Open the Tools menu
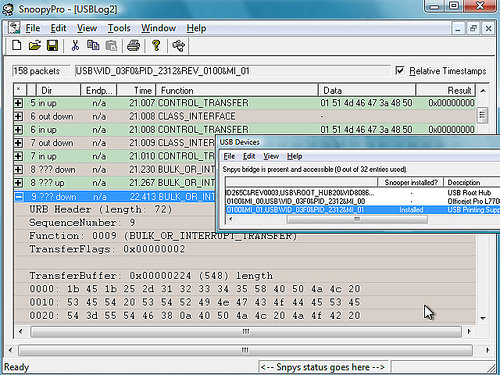The width and height of the screenshot is (500, 375). click(x=119, y=28)
